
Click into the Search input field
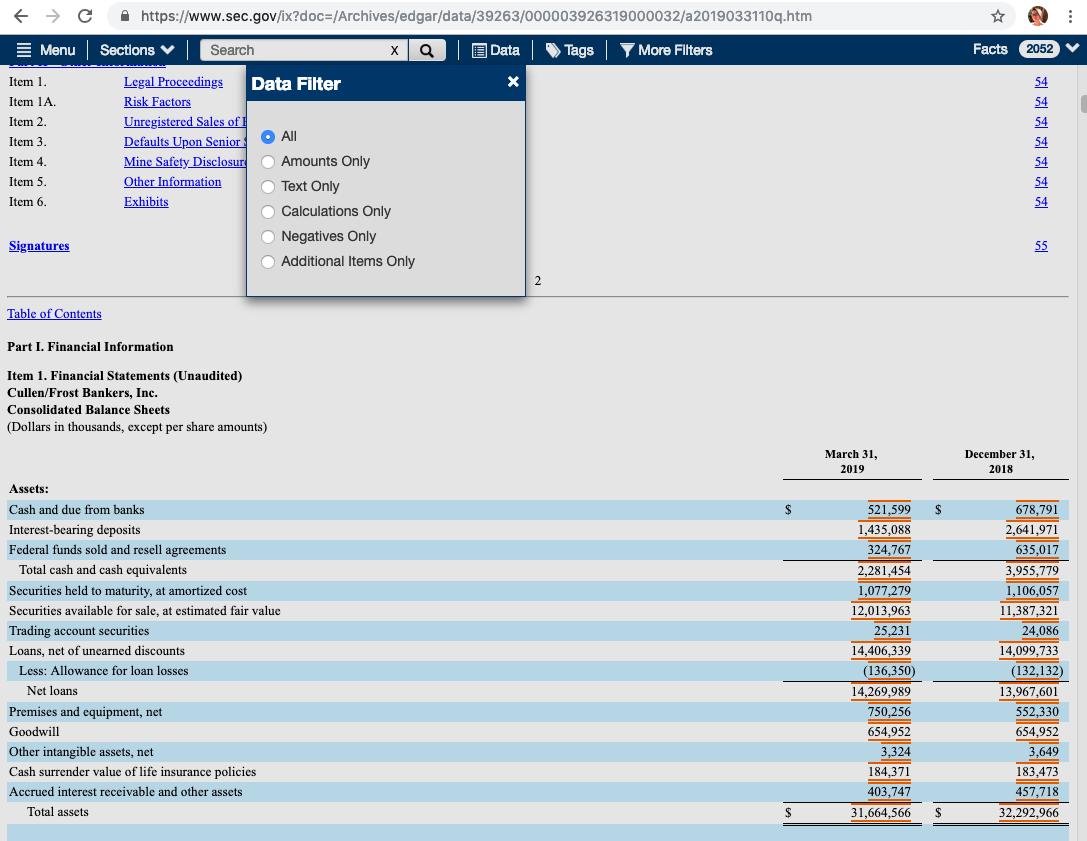[296, 50]
